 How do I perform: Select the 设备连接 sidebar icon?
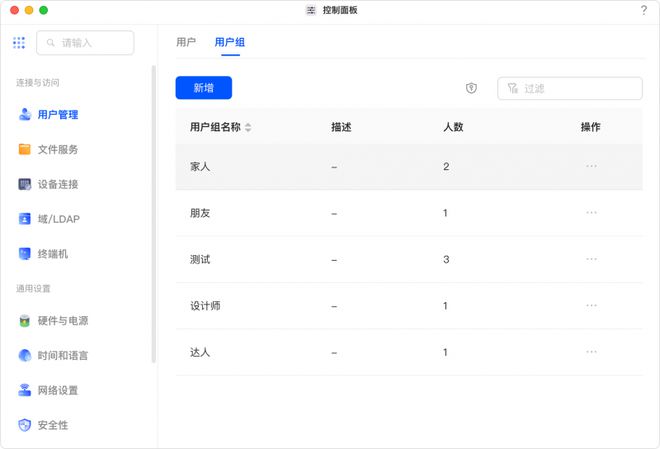coord(25,185)
